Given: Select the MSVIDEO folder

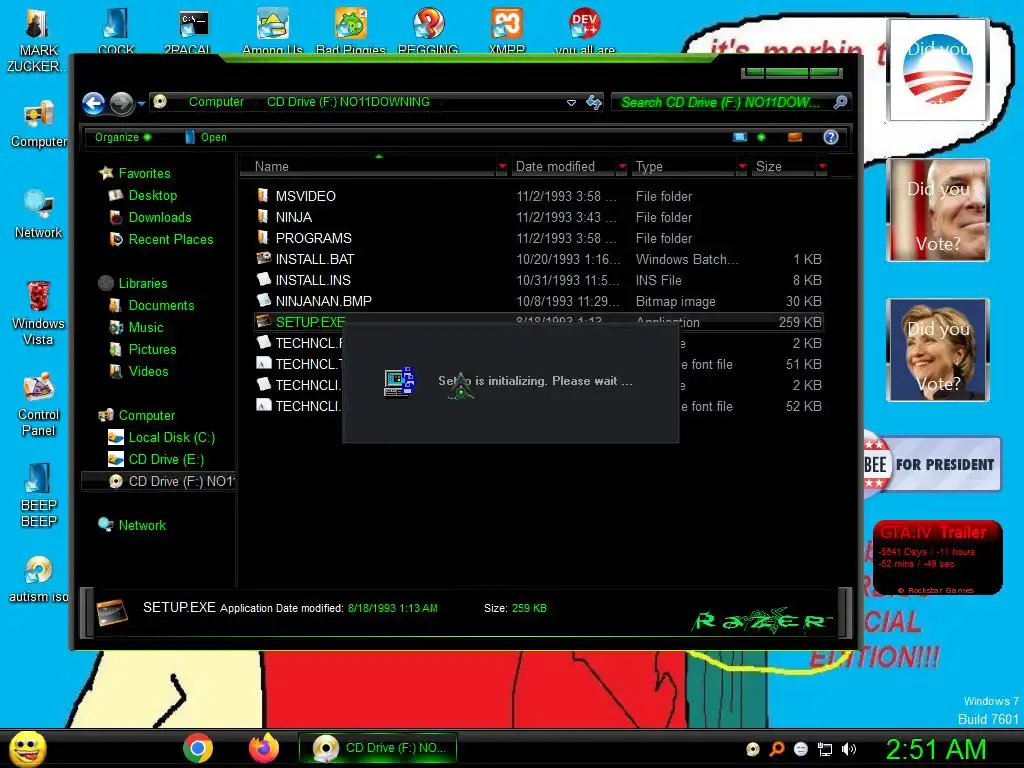Looking at the screenshot, I should tap(305, 196).
